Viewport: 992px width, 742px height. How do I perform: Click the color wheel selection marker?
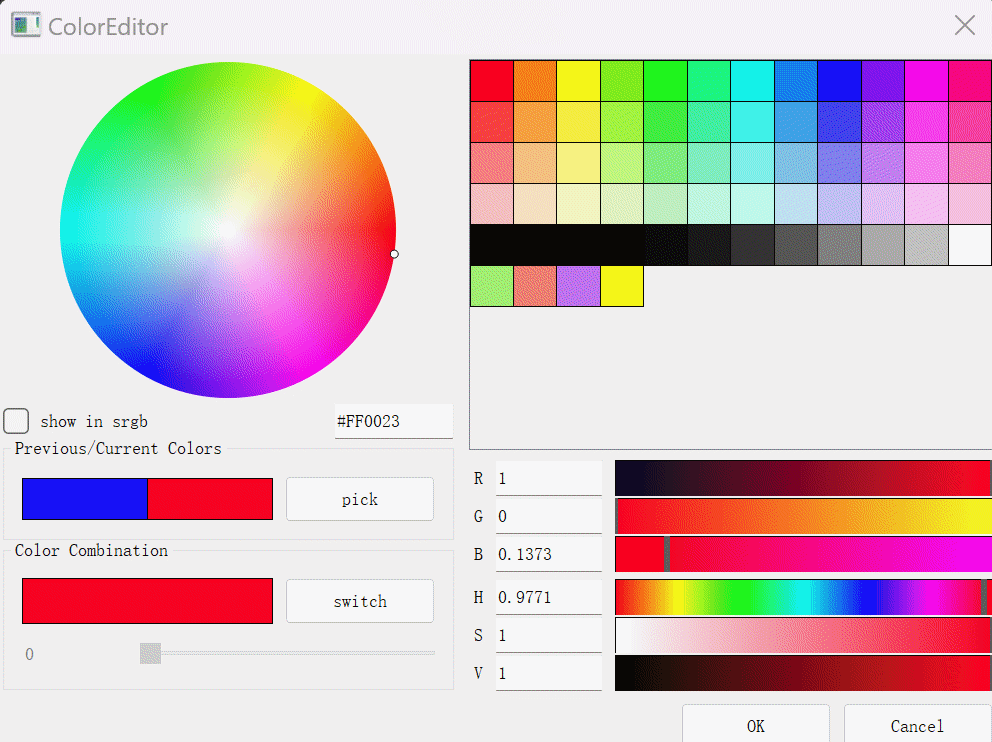(x=394, y=254)
